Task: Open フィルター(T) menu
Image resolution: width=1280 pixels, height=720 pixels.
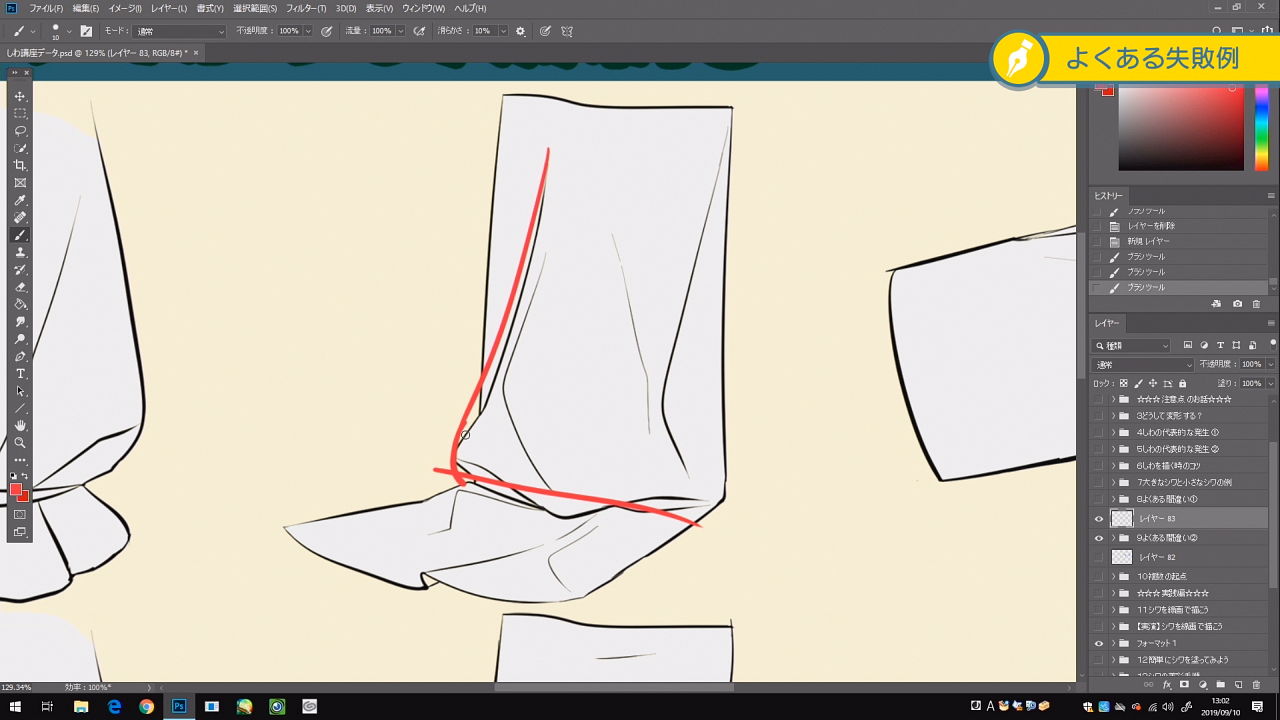Action: (x=306, y=8)
